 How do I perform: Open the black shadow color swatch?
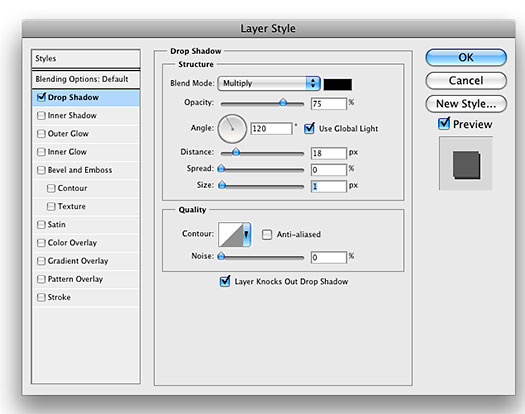338,84
